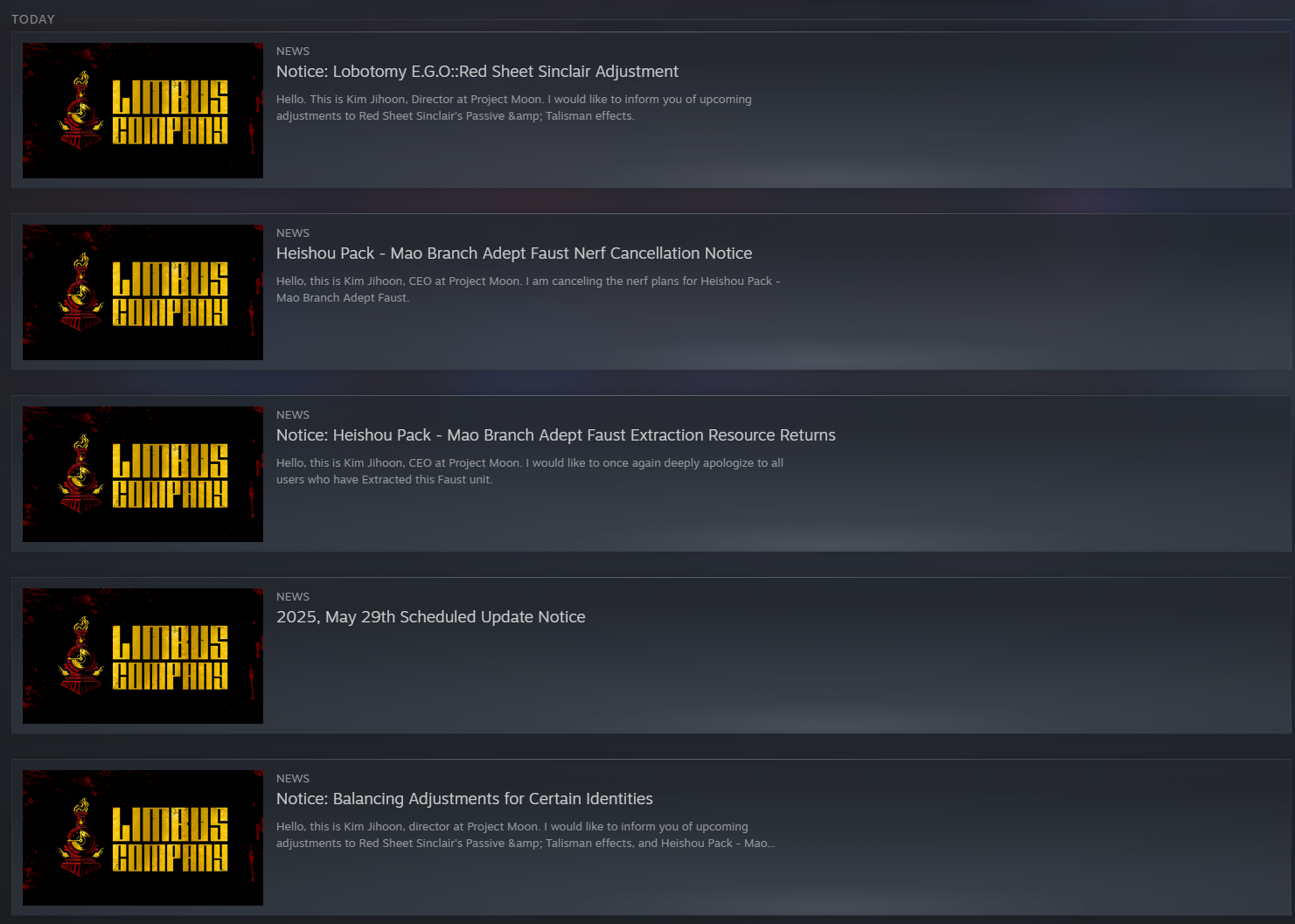
Task: Click the NEWS label above May 29th Update Notice
Action: coord(293,597)
